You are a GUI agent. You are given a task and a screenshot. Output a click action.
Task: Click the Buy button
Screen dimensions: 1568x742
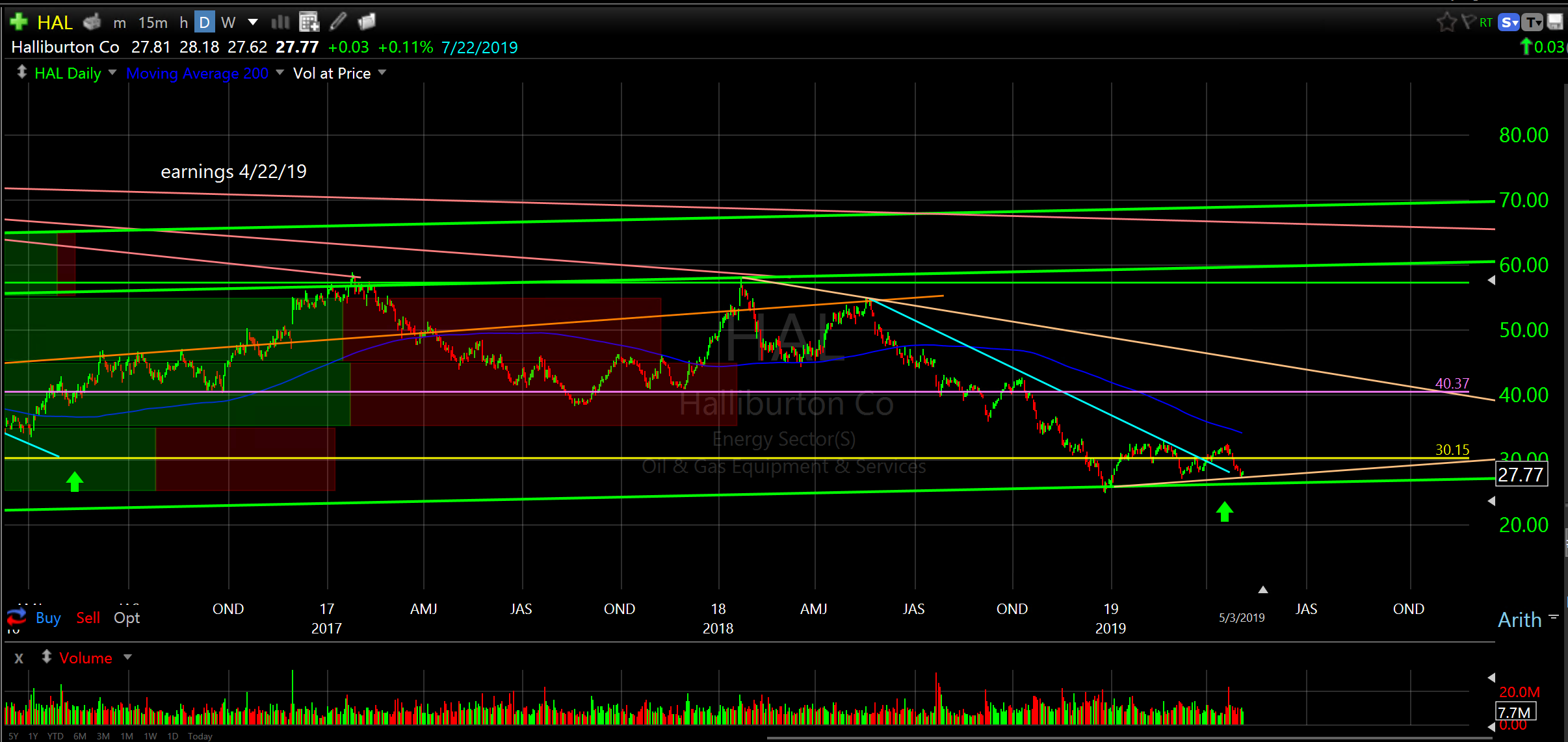point(48,618)
